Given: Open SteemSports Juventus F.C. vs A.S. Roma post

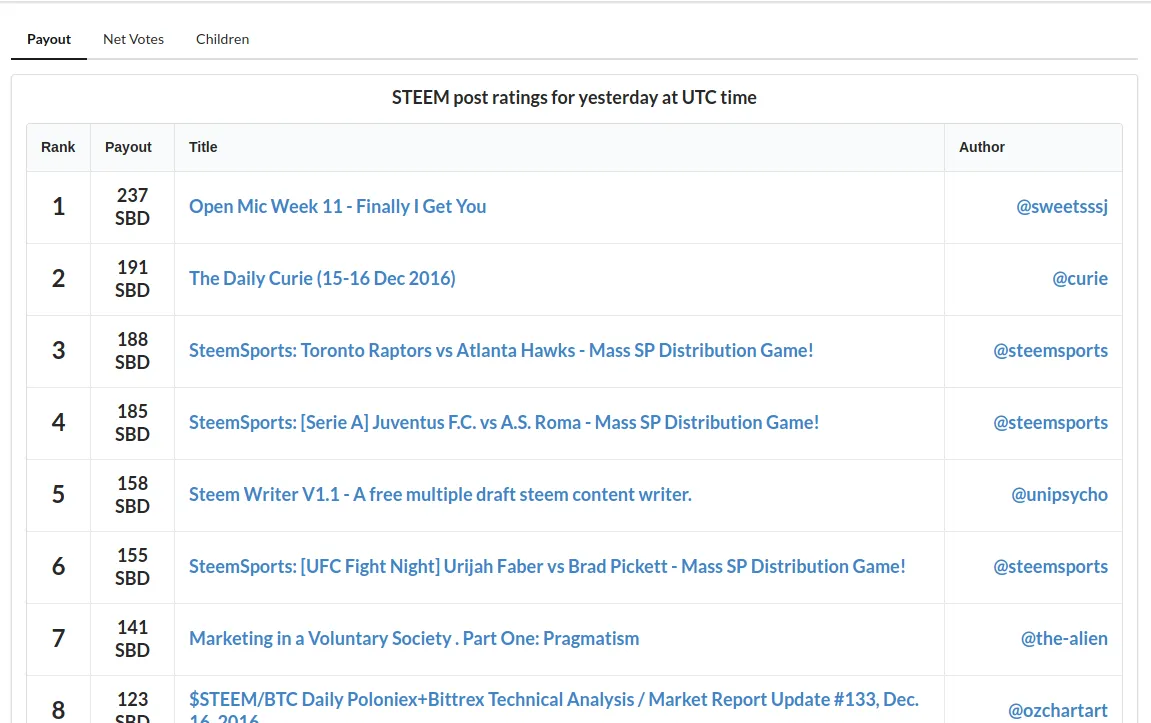Looking at the screenshot, I should click(x=504, y=422).
